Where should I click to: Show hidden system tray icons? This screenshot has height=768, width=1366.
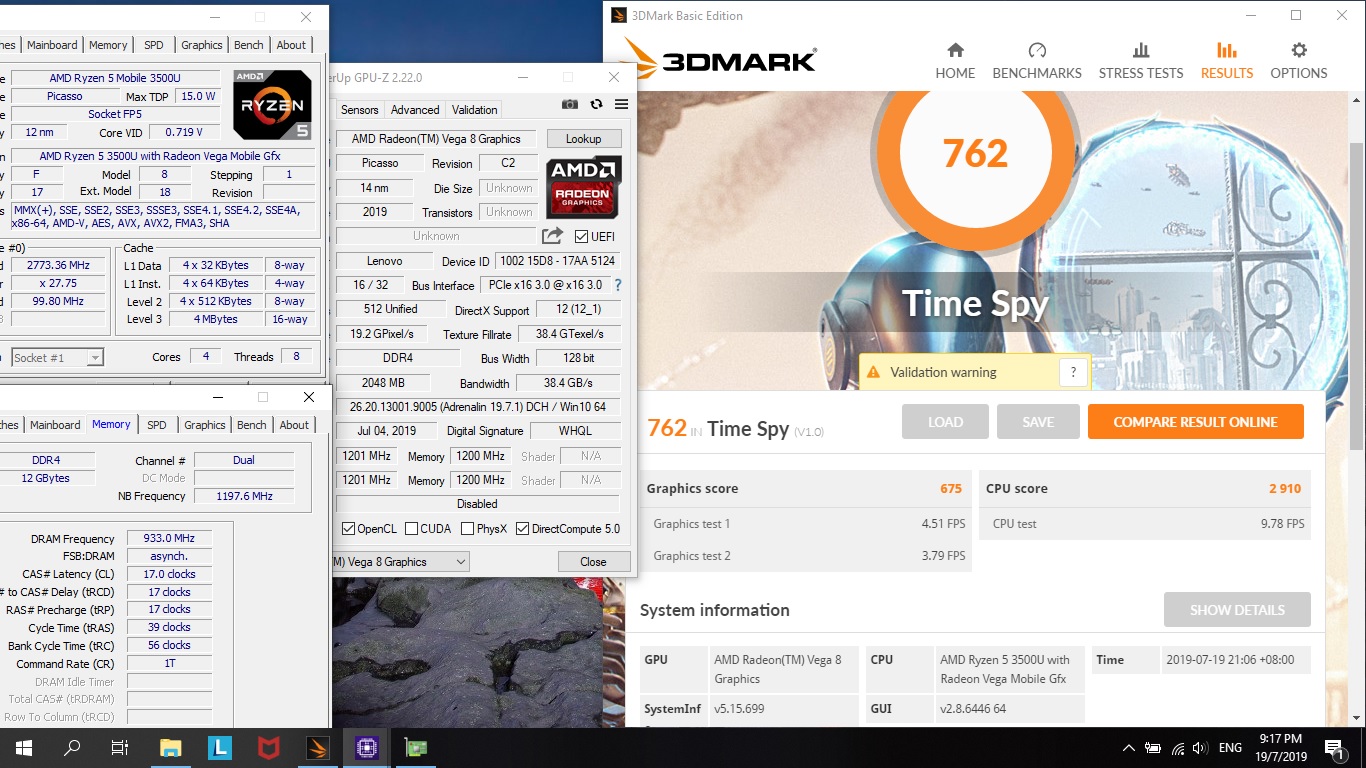click(1128, 747)
